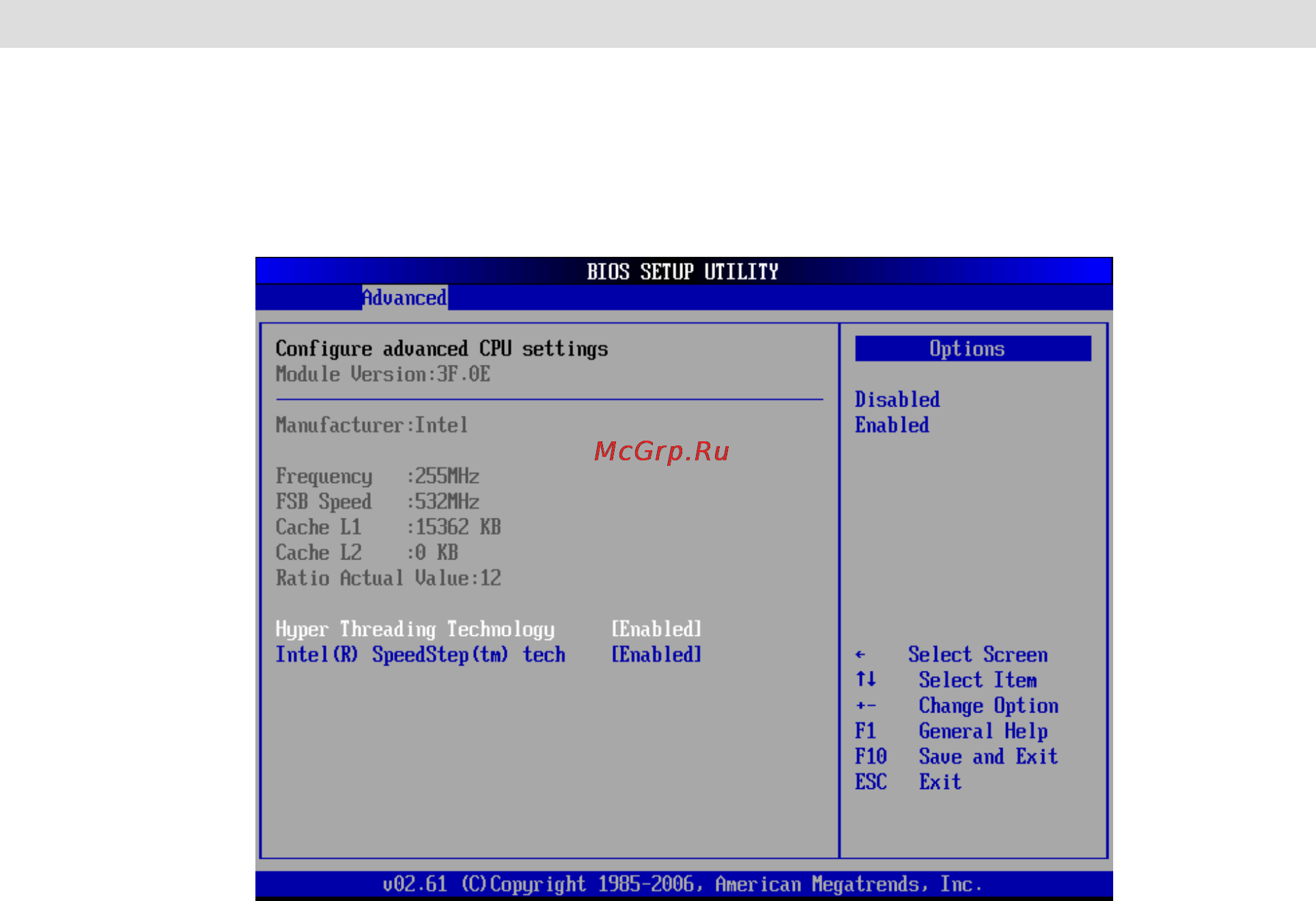Click the +- Change Option hint
Viewport: 1316px width, 901px height.
[957, 706]
